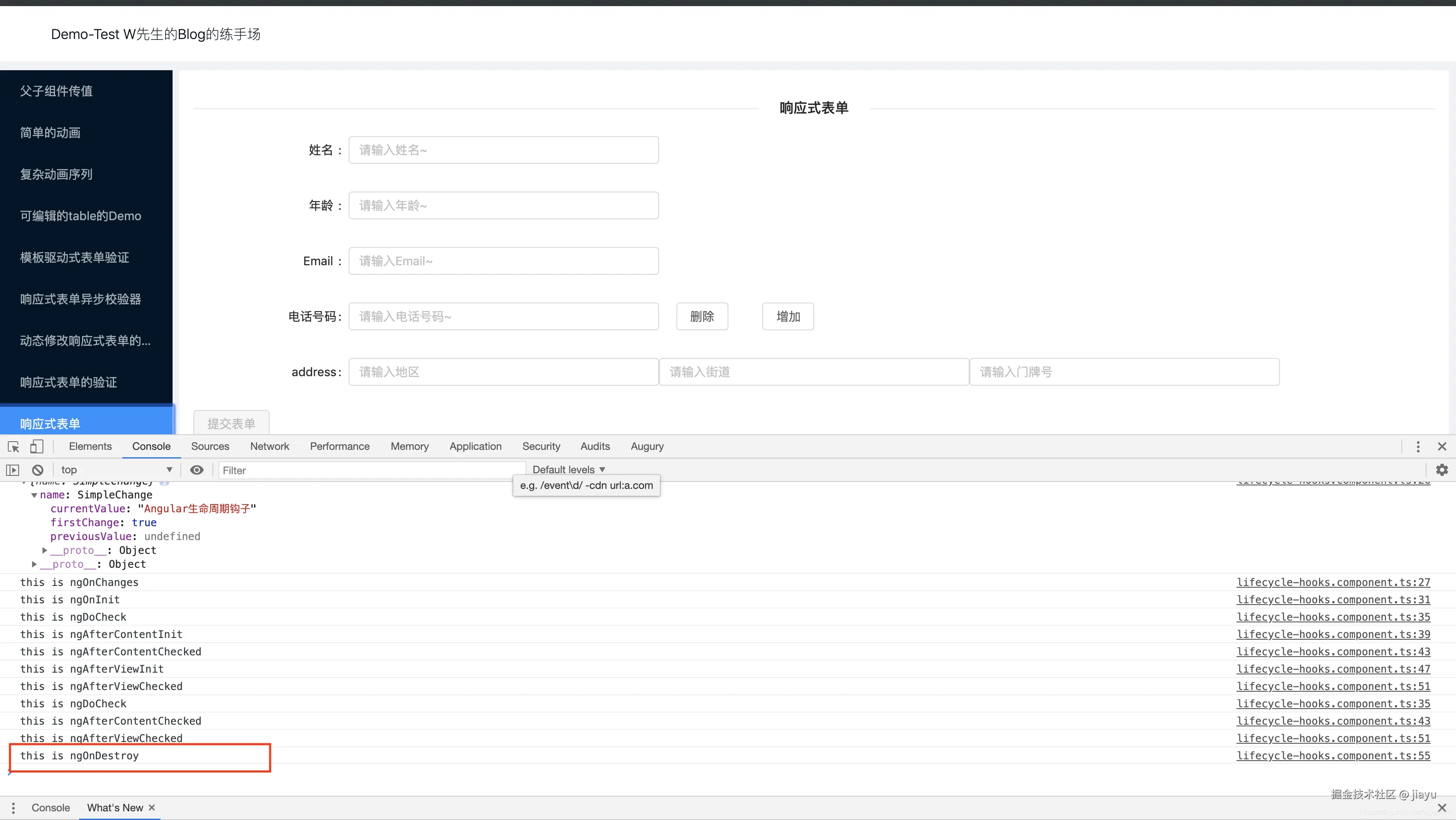Image resolution: width=1456 pixels, height=820 pixels.
Task: Close the What's New drawer tab
Action: pyautogui.click(x=151, y=807)
